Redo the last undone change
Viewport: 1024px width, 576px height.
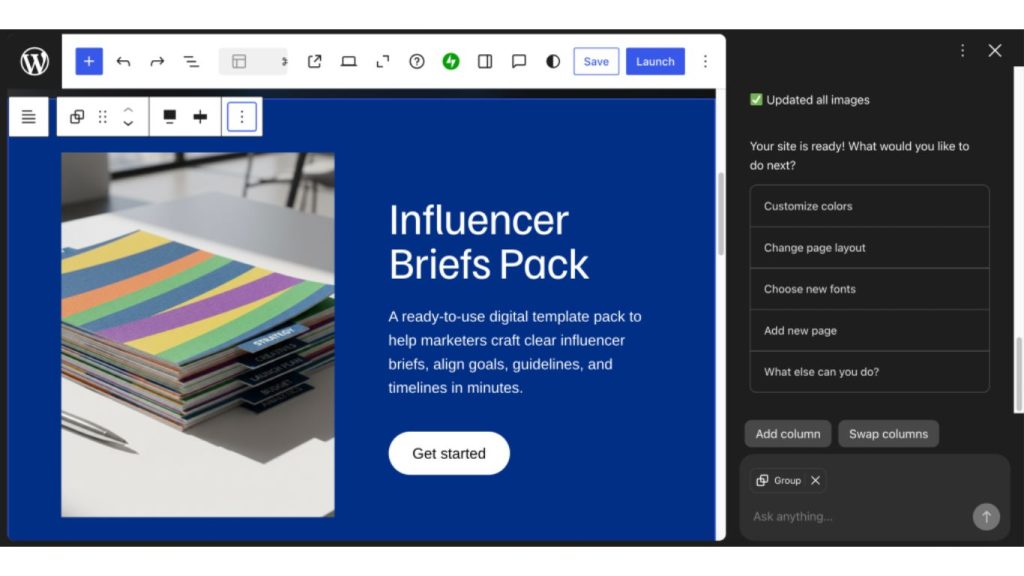[x=157, y=62]
